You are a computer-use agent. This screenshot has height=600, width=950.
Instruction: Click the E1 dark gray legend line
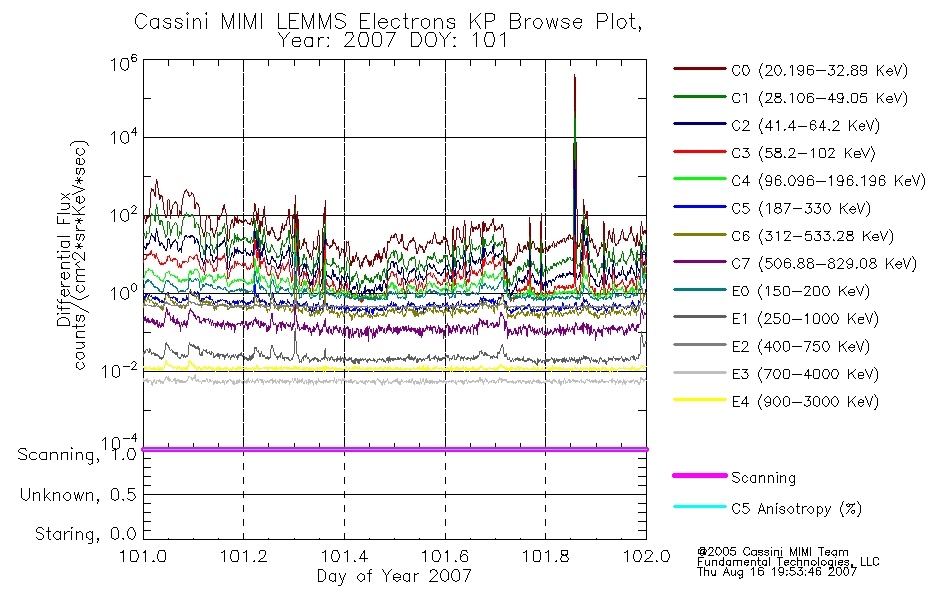(x=700, y=317)
